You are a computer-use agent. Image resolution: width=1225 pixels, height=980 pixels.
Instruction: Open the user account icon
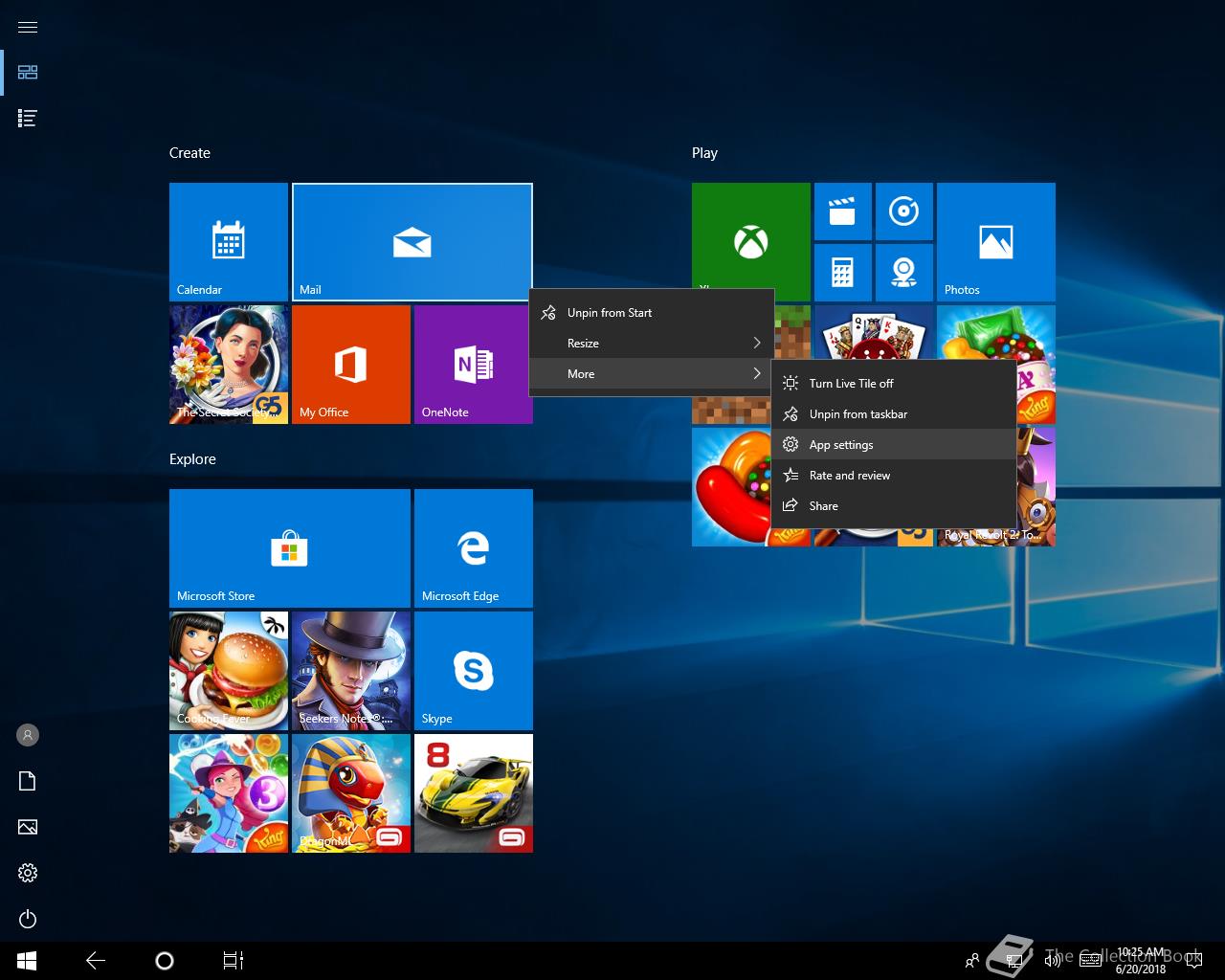[28, 735]
